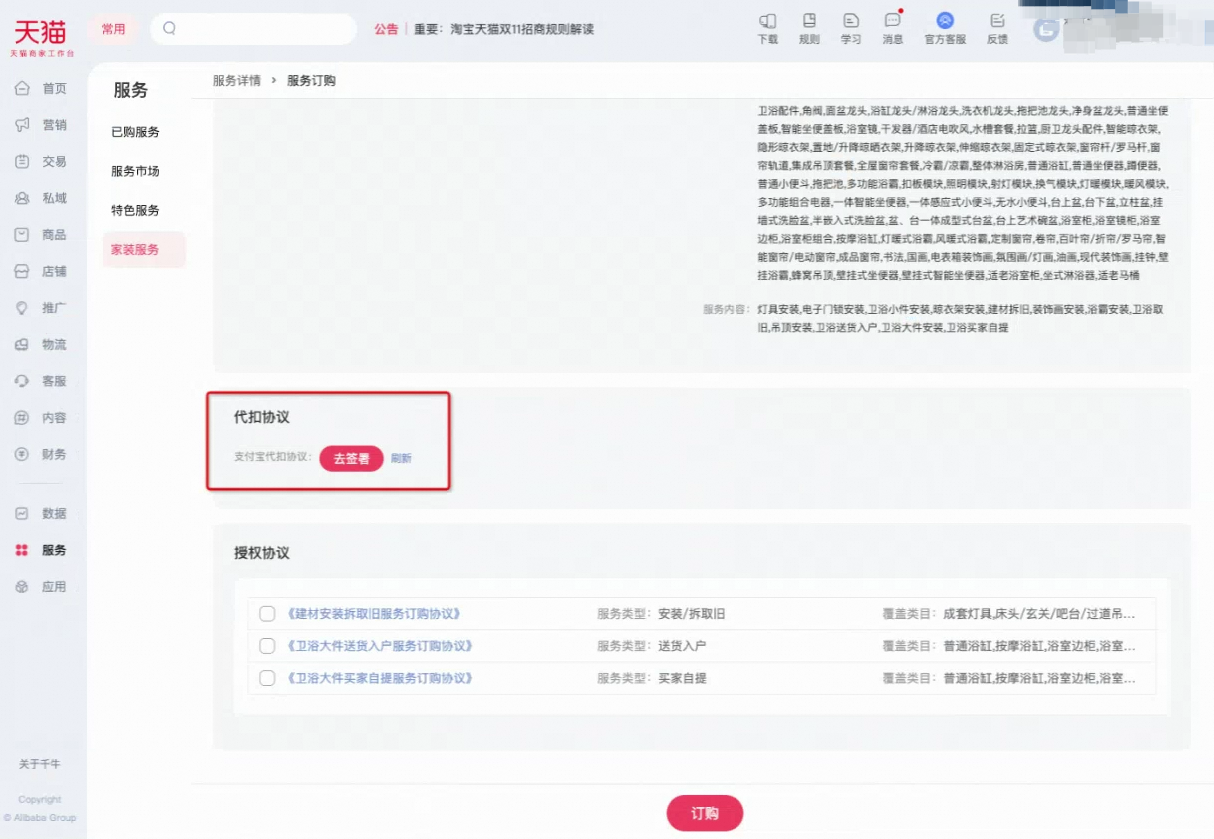
Task: Open the 物流 truck icon
Action: [x=22, y=344]
